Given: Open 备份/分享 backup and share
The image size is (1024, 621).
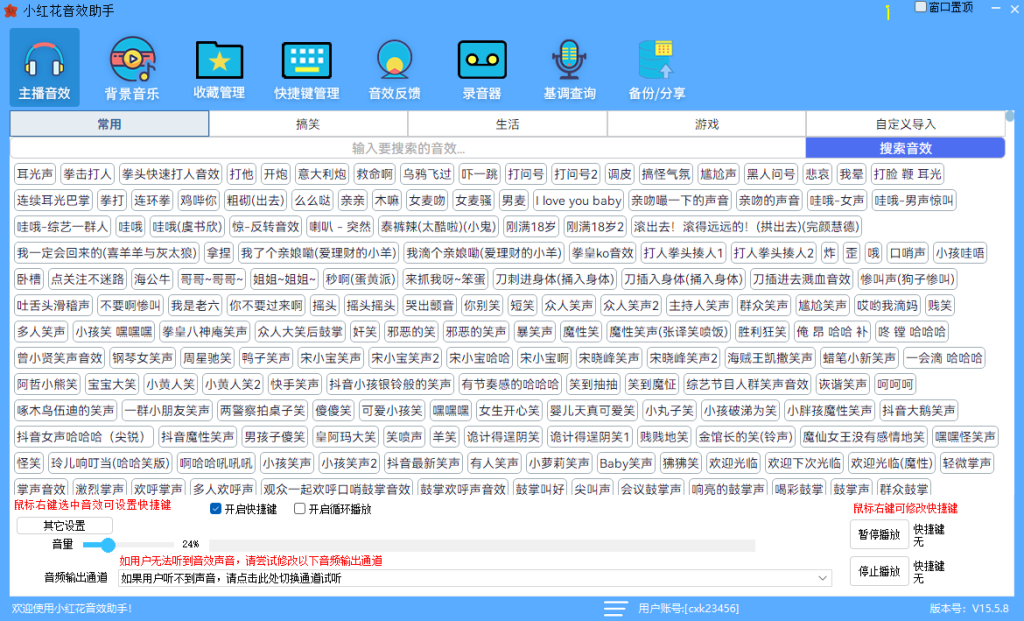Looking at the screenshot, I should click(656, 65).
